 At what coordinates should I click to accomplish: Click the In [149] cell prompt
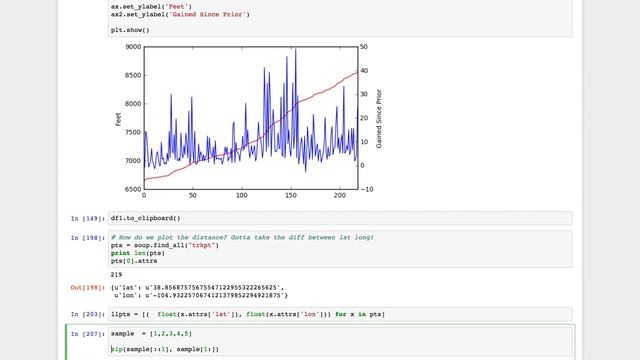pos(87,218)
